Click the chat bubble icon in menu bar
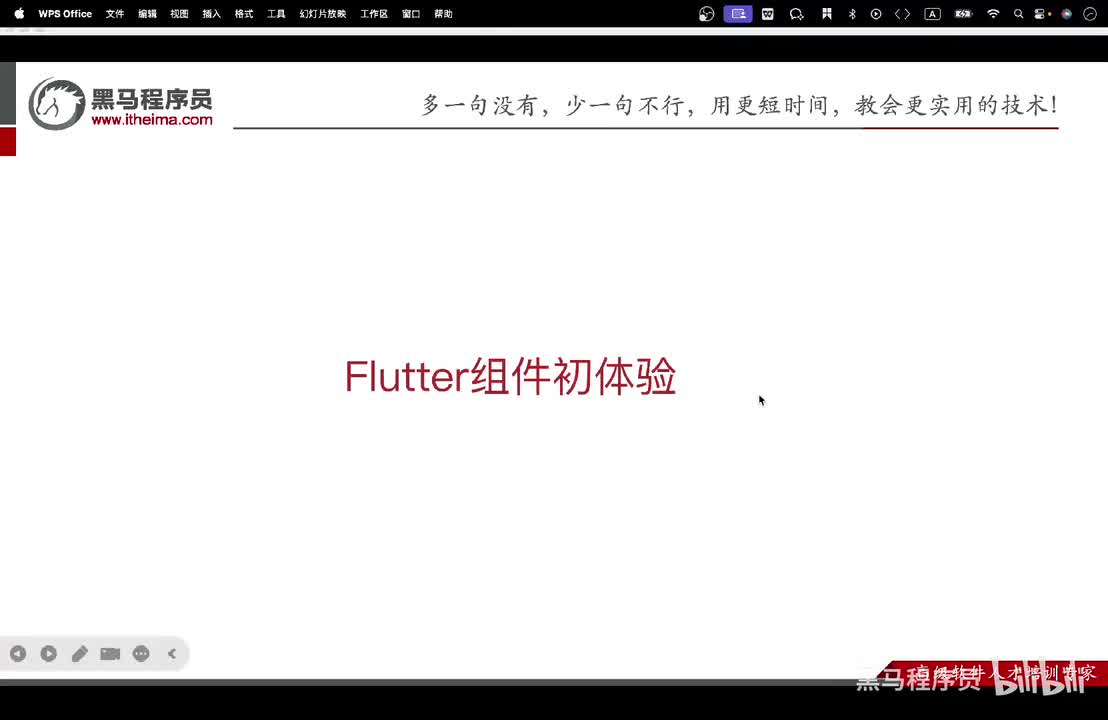Screen dimensions: 1108x720 pos(796,13)
